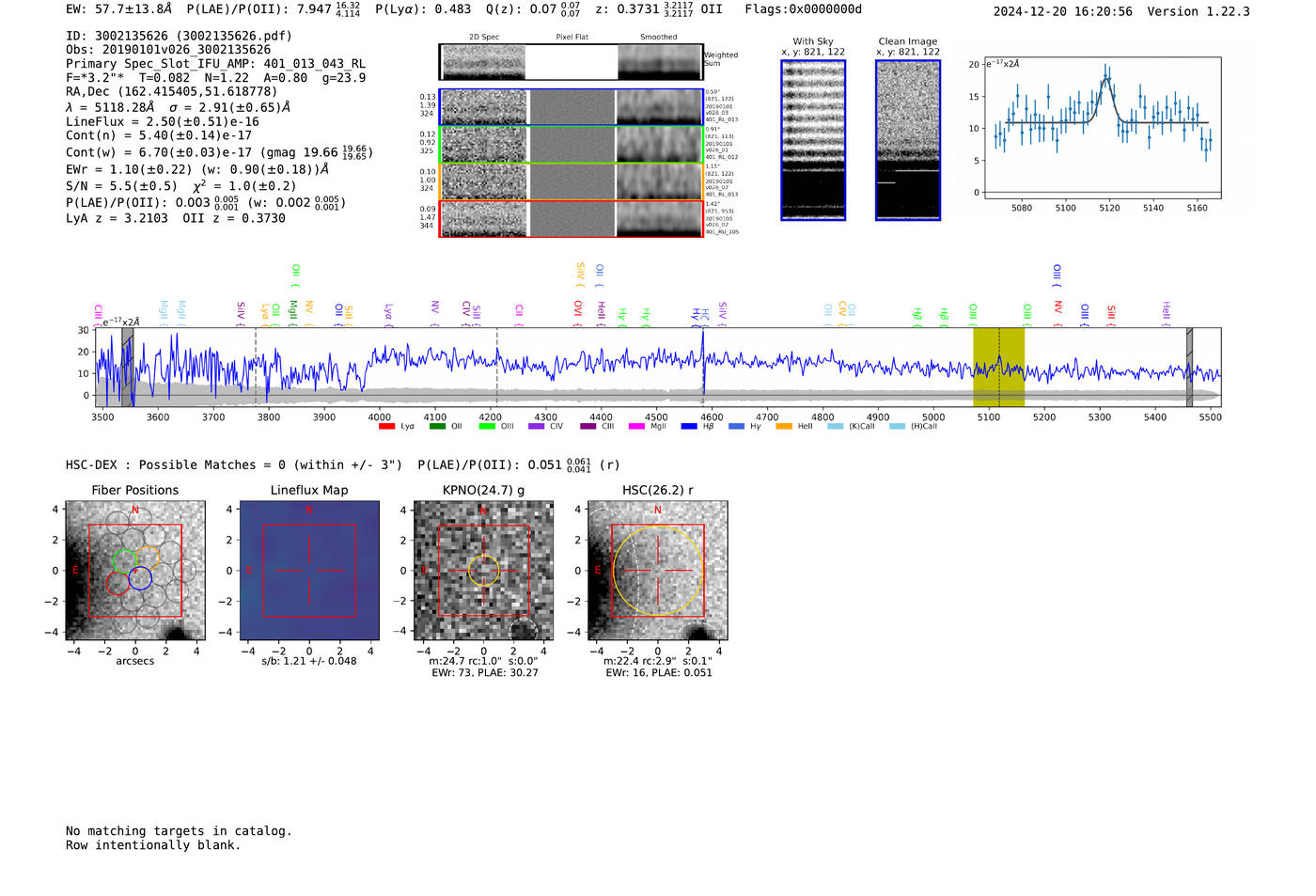Click the yellow aperture circle in KPNO g image
This screenshot has width=1316, height=896.
(483, 570)
